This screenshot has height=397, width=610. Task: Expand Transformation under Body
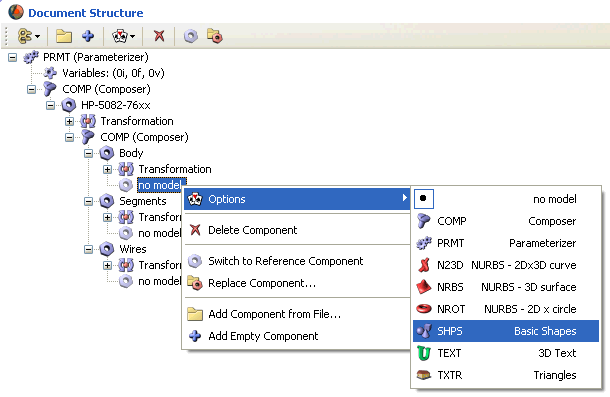[x=107, y=169]
